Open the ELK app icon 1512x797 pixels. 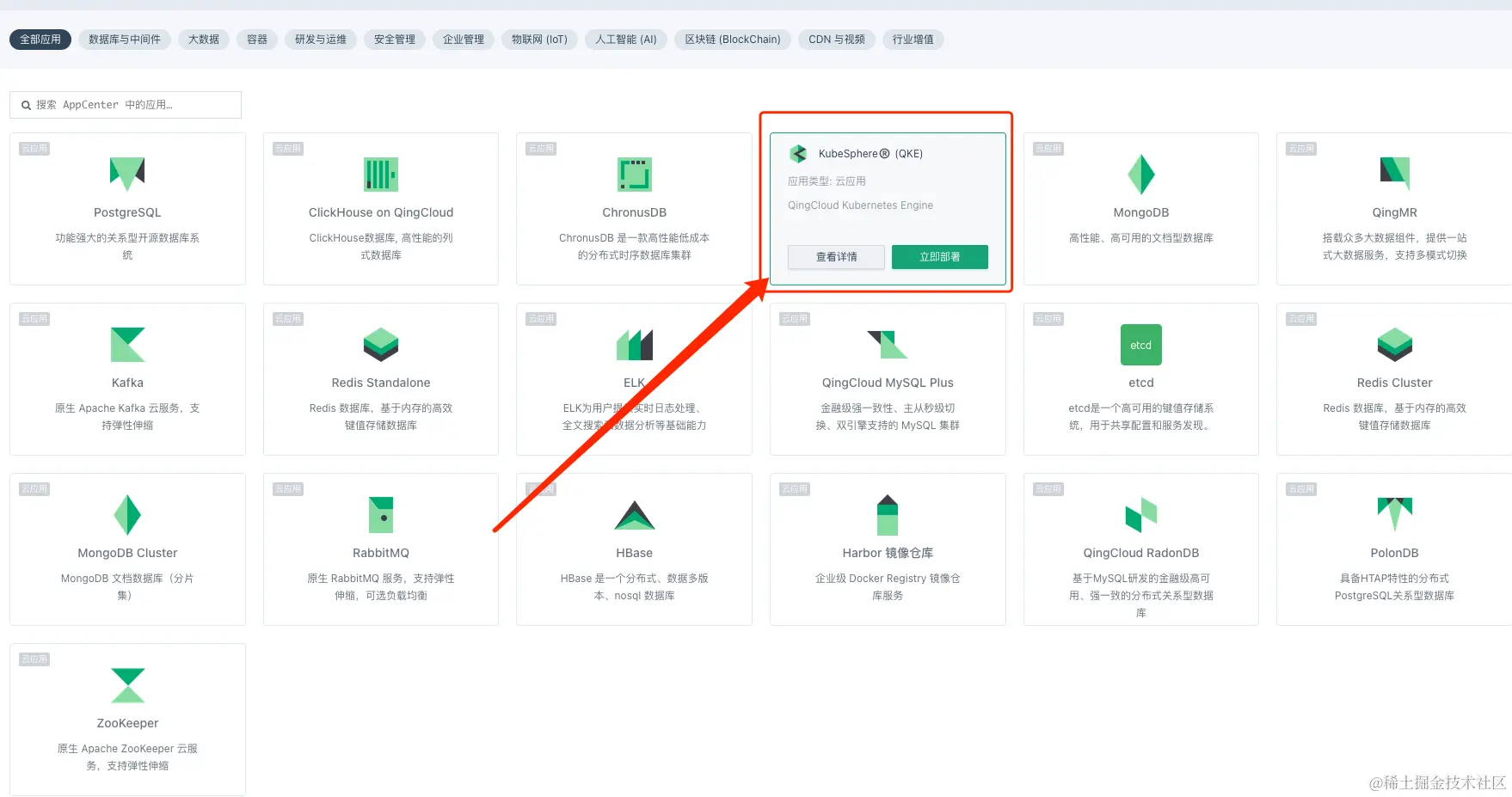pyautogui.click(x=635, y=345)
